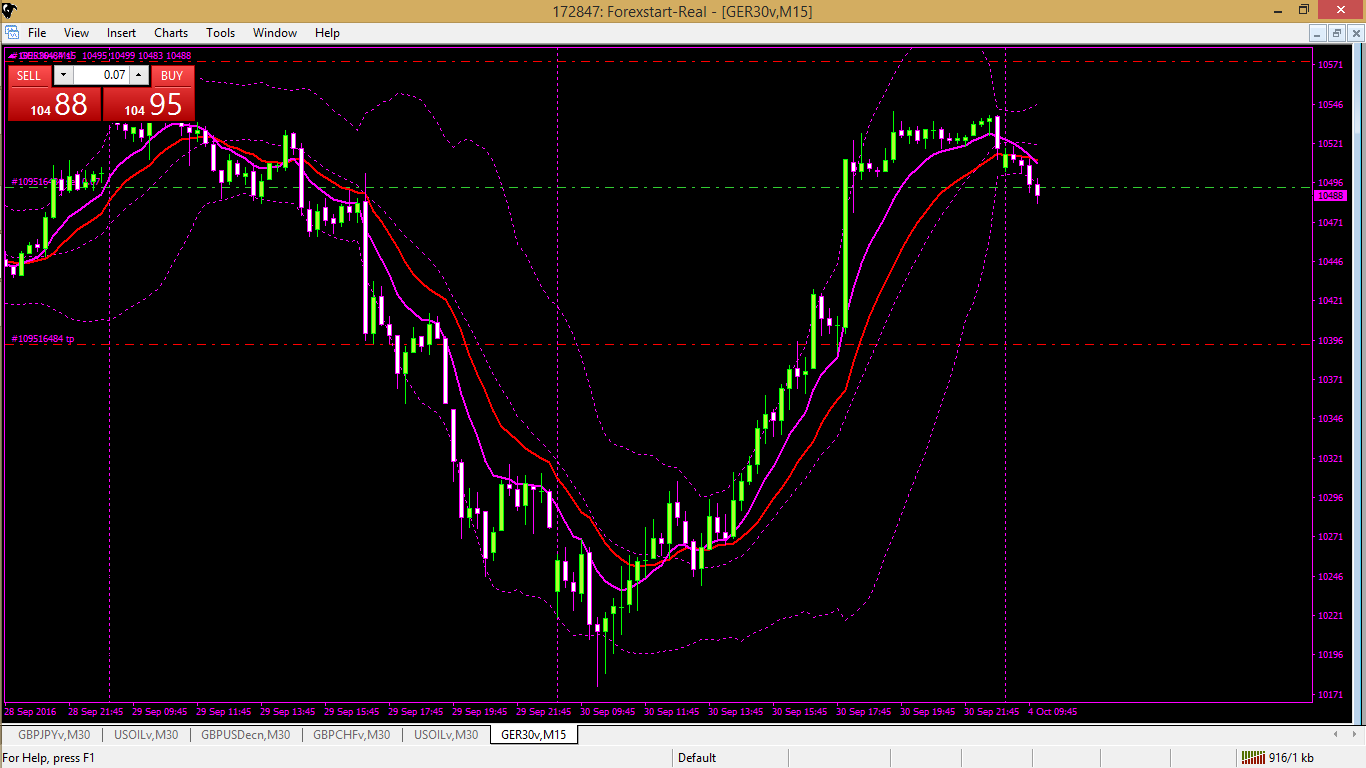Restore the inner chart window
The image size is (1366, 768).
tap(1336, 33)
